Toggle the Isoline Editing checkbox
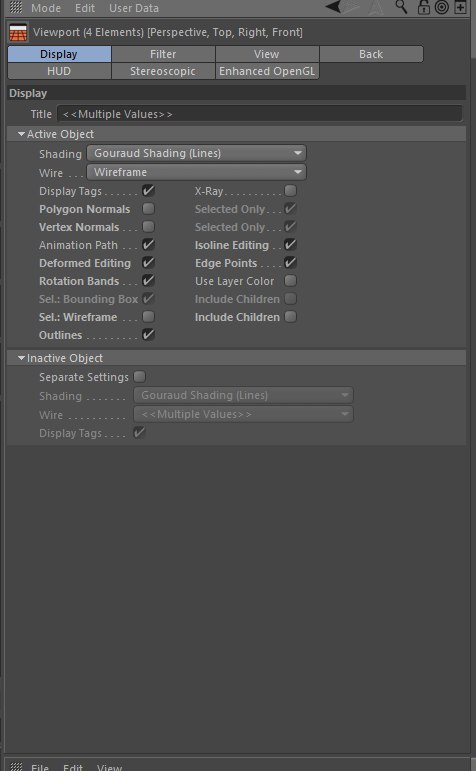This screenshot has width=476, height=771. click(291, 244)
